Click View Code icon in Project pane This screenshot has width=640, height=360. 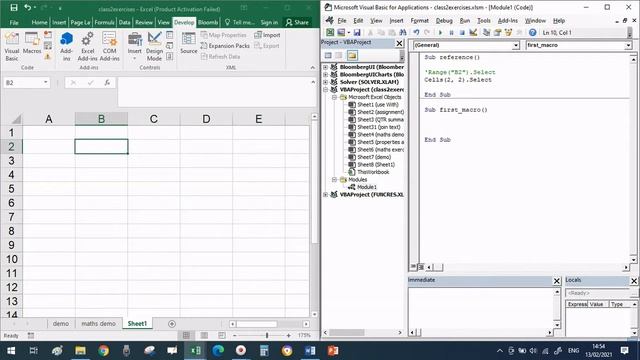coord(328,56)
